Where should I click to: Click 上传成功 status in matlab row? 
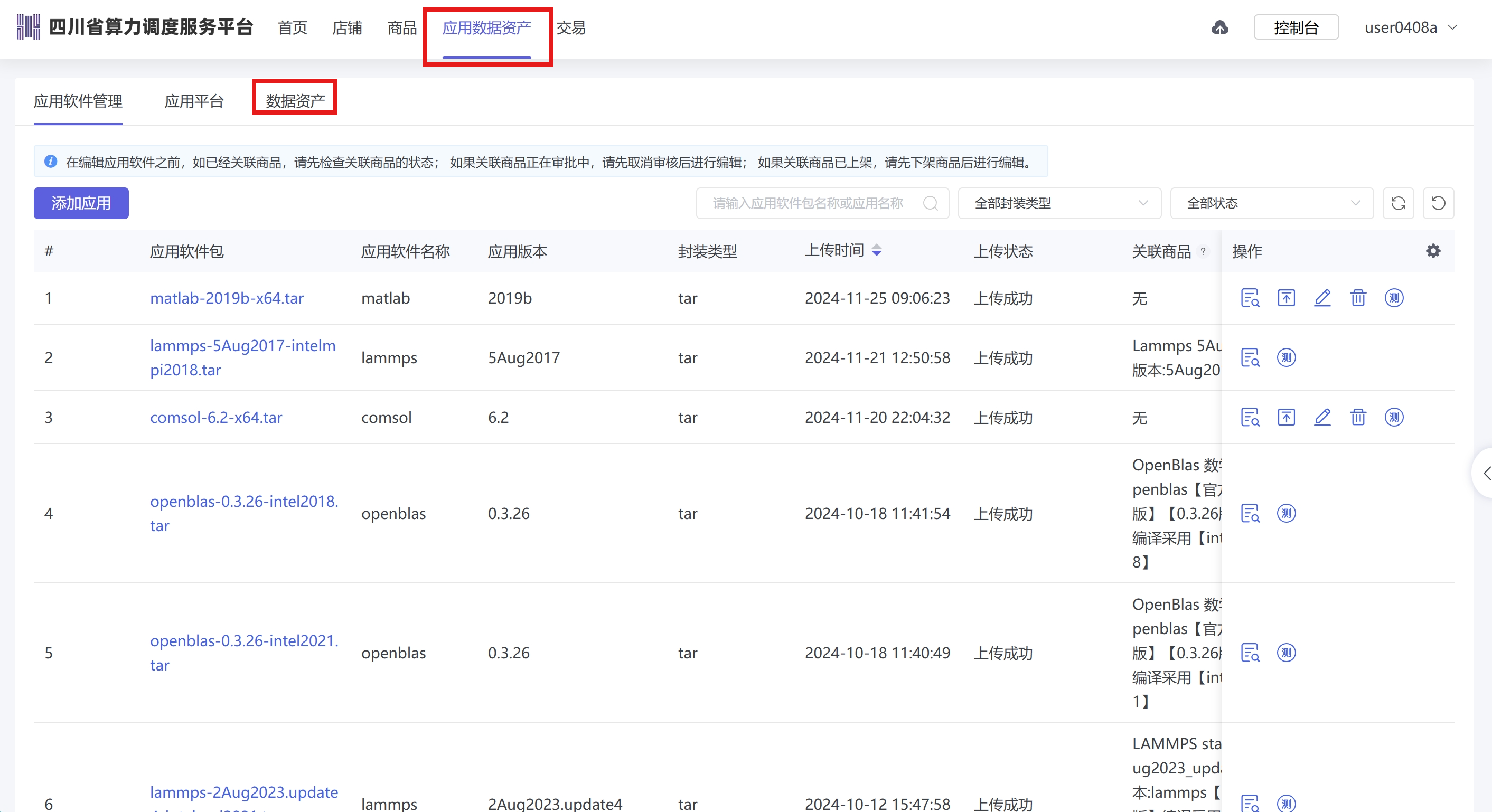pyautogui.click(x=1003, y=298)
